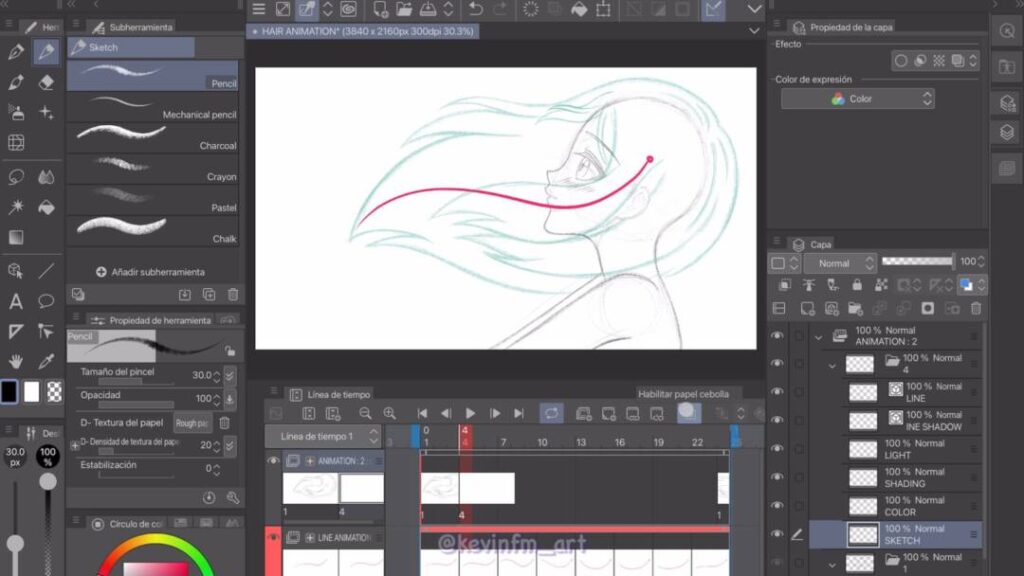1024x576 pixels.
Task: Hide the SHADING layer
Action: tap(776, 477)
